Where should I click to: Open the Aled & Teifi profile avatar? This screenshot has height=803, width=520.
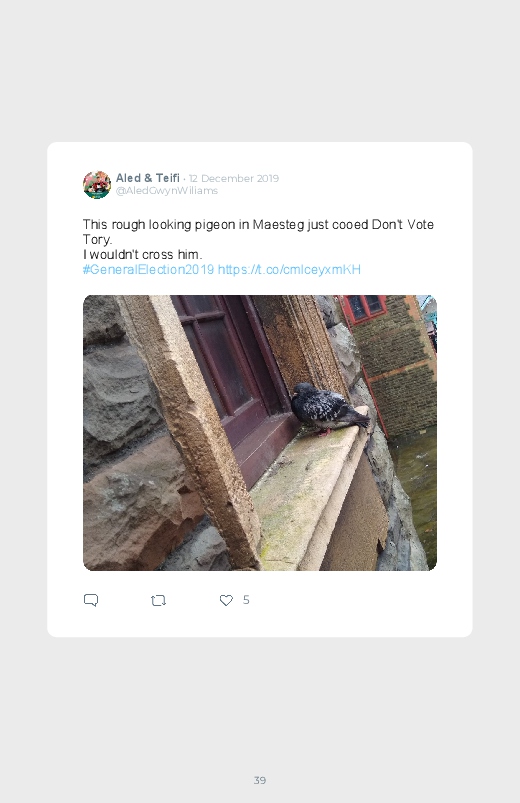click(97, 184)
